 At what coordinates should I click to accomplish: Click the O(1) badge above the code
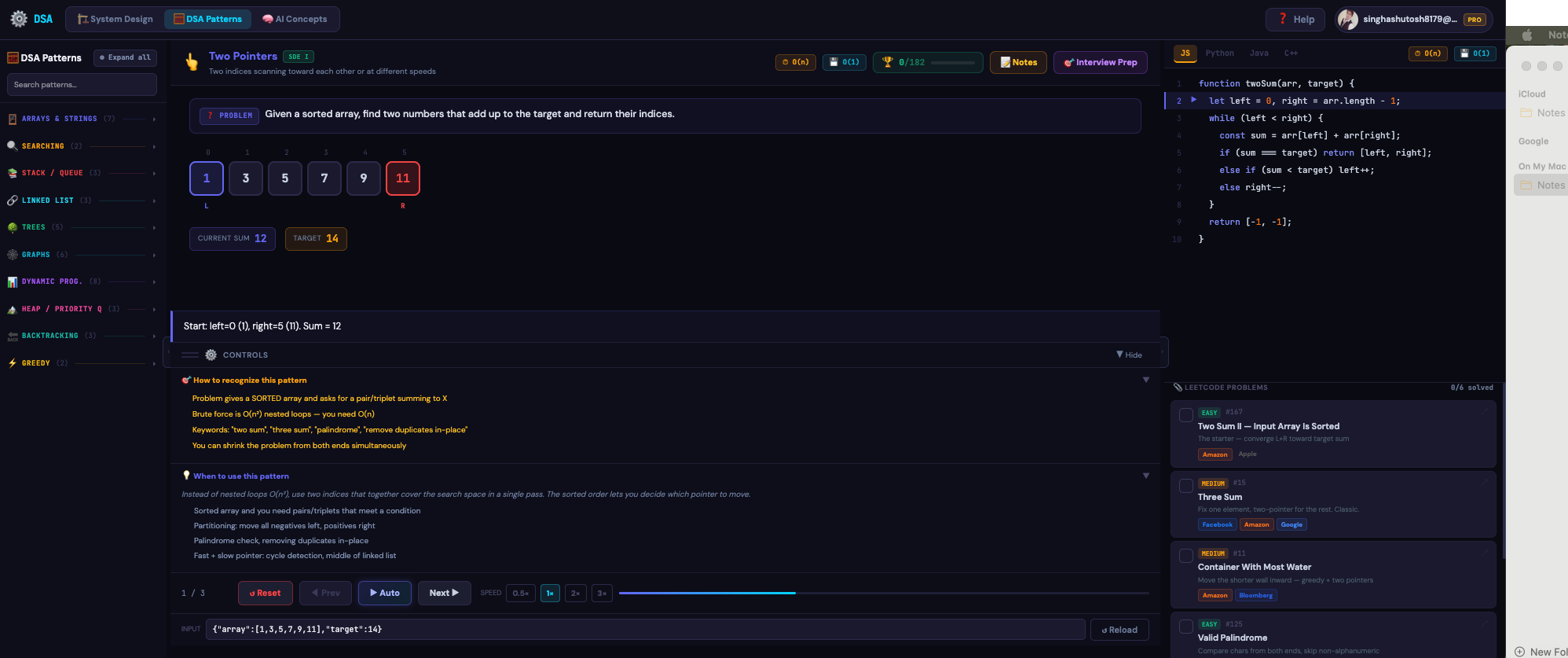tap(1475, 53)
